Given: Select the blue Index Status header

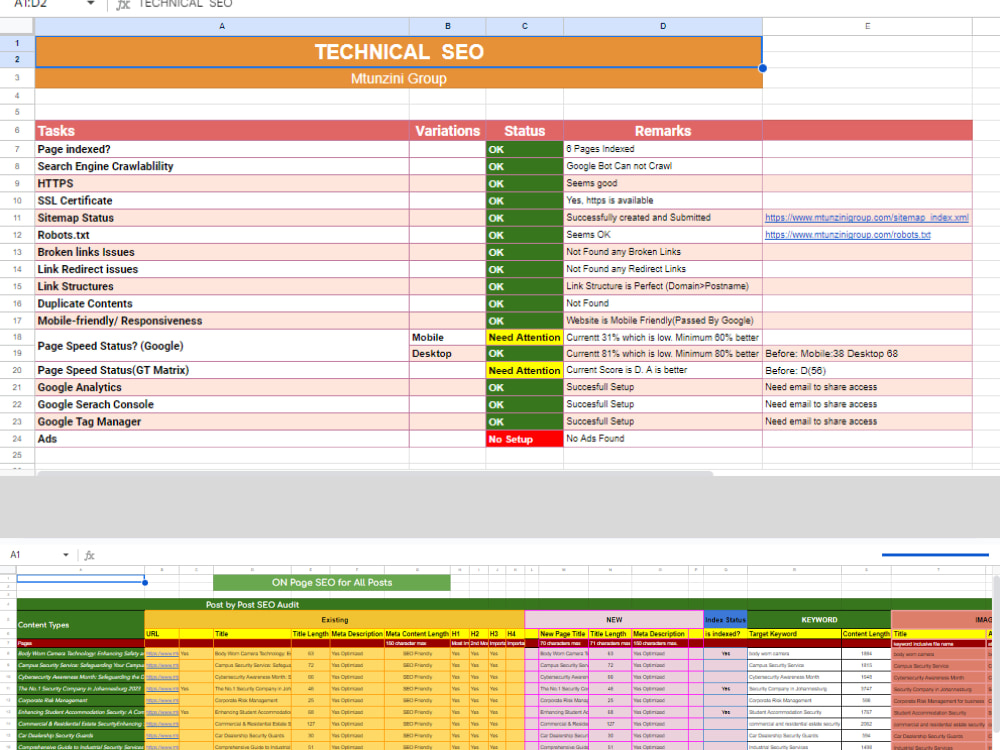Looking at the screenshot, I should (725, 620).
